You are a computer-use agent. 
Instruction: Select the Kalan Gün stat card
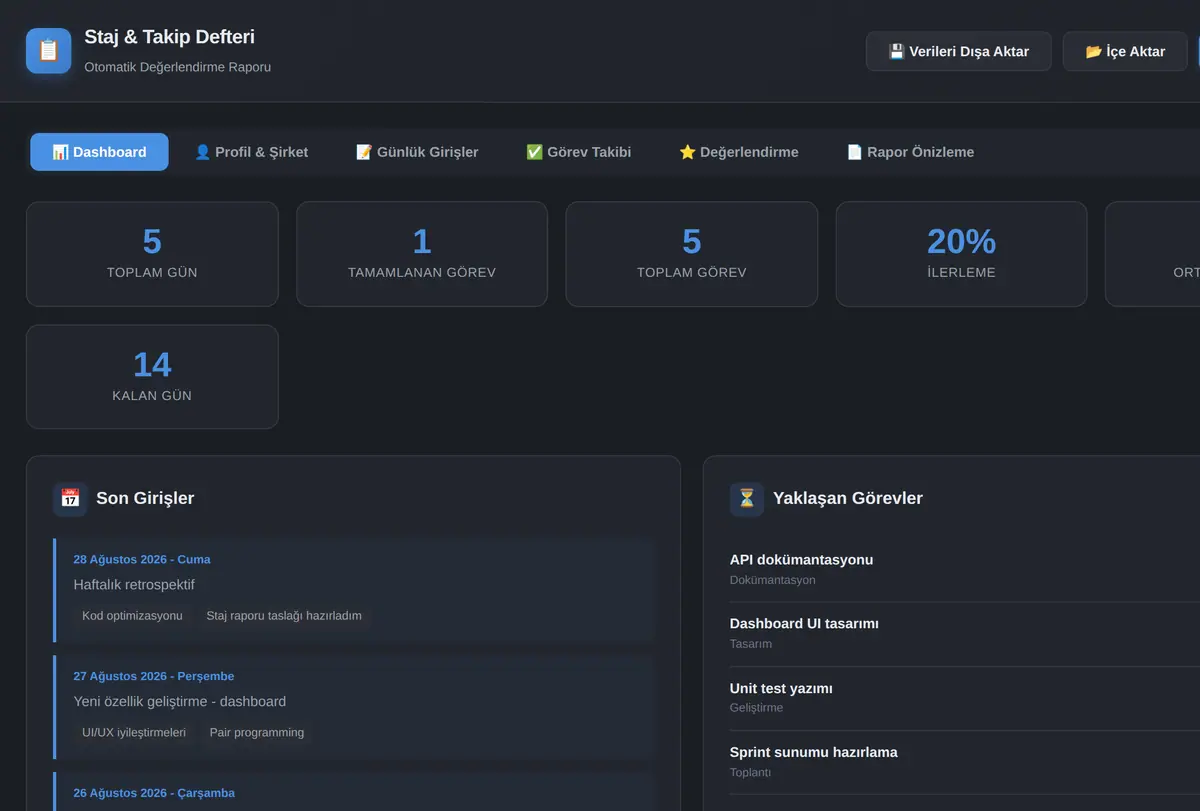152,377
